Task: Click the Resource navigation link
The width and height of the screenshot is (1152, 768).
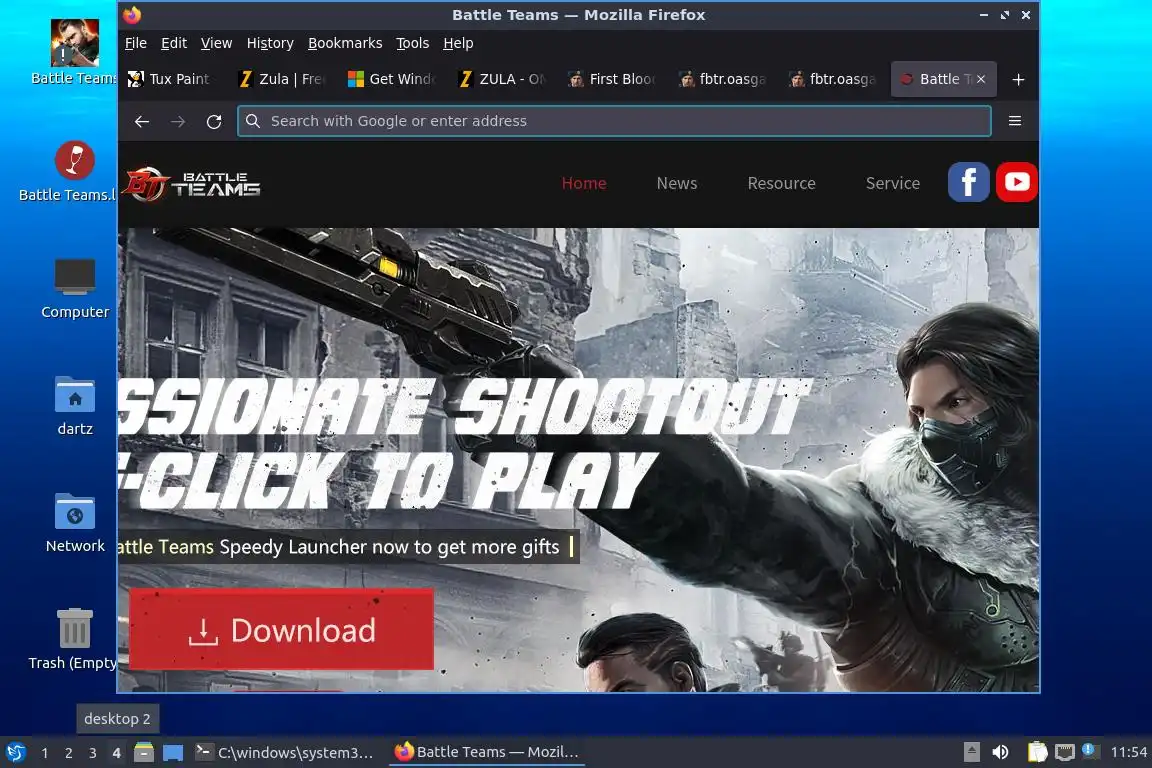Action: [781, 184]
